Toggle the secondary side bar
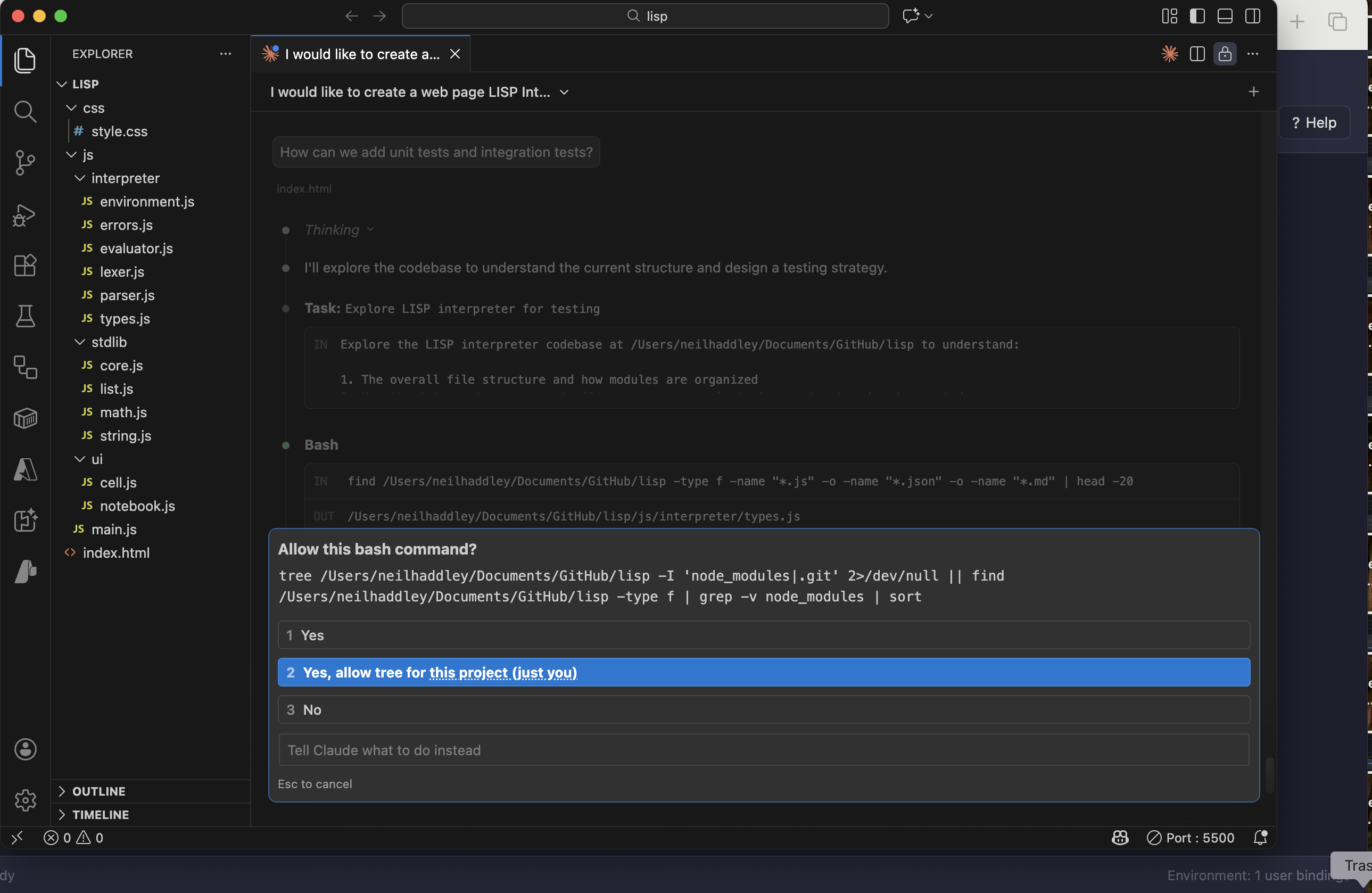The image size is (1372, 893). [x=1253, y=16]
